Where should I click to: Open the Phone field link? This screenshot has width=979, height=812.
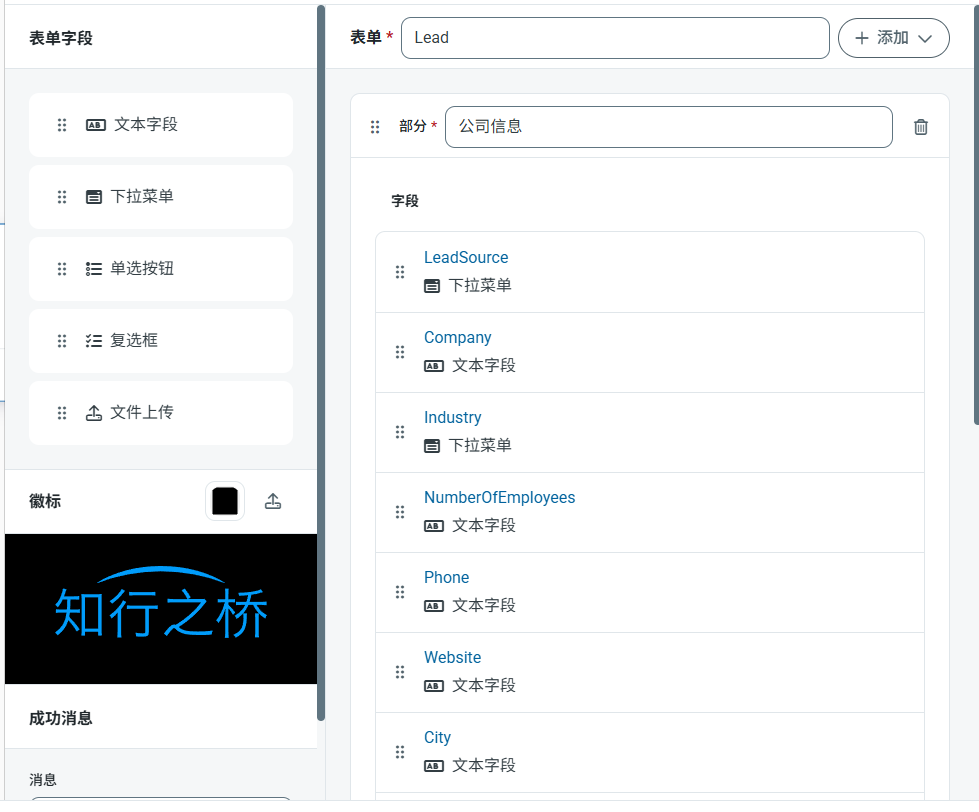[446, 578]
